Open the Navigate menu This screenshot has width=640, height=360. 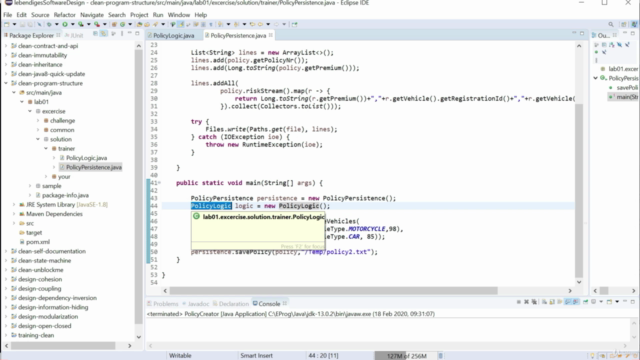point(92,15)
